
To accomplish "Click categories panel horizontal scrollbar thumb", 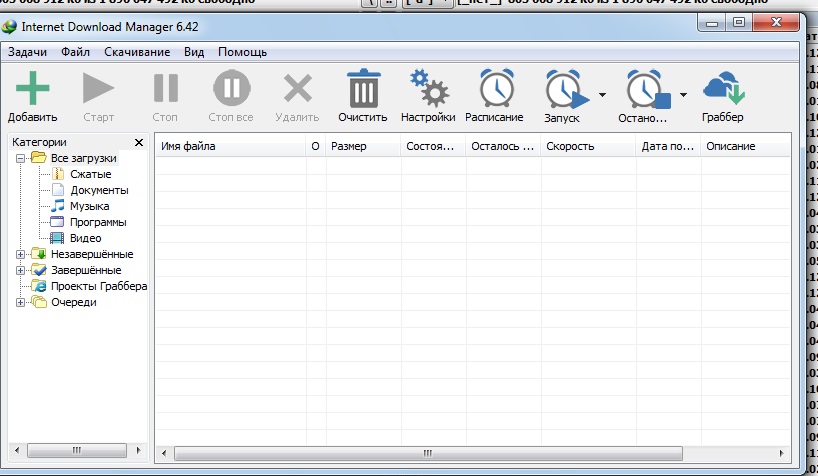I will pos(77,450).
